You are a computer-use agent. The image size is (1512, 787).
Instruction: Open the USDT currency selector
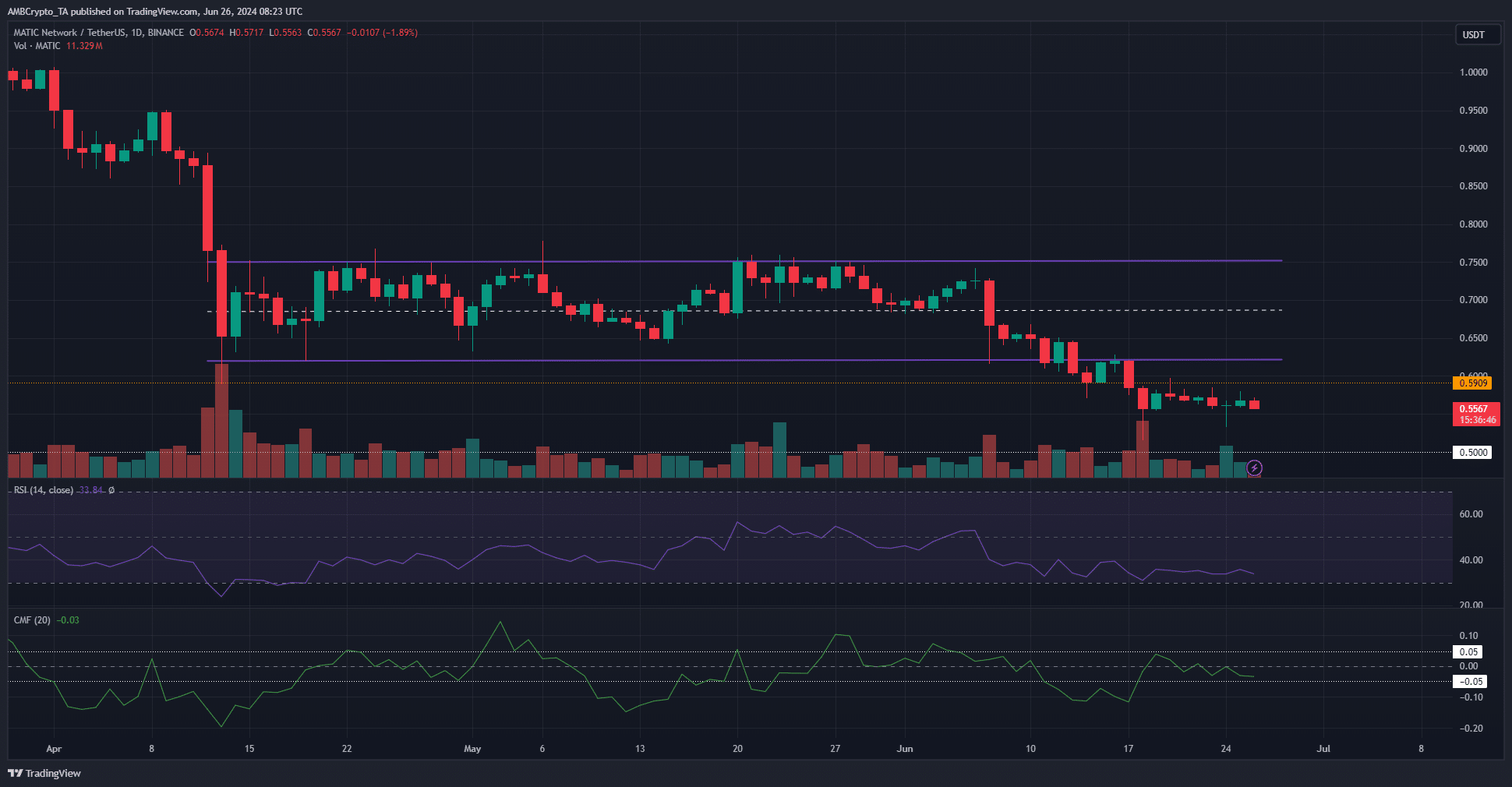click(x=1478, y=34)
